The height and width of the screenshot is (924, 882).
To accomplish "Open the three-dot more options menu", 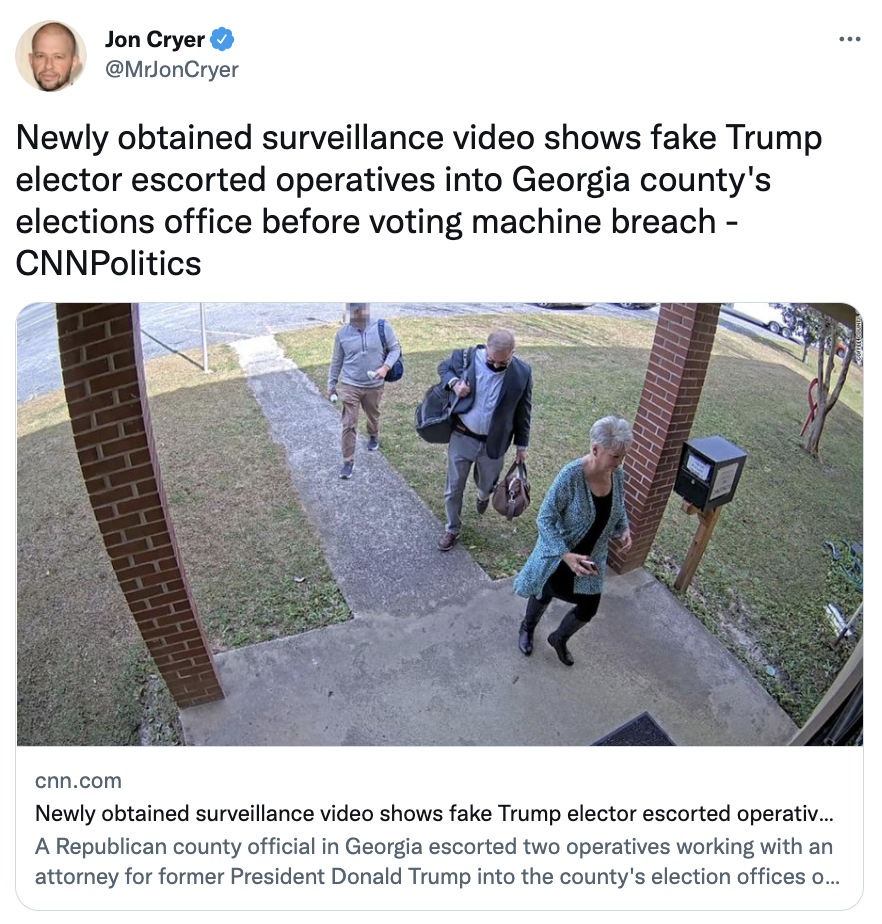I will click(849, 39).
